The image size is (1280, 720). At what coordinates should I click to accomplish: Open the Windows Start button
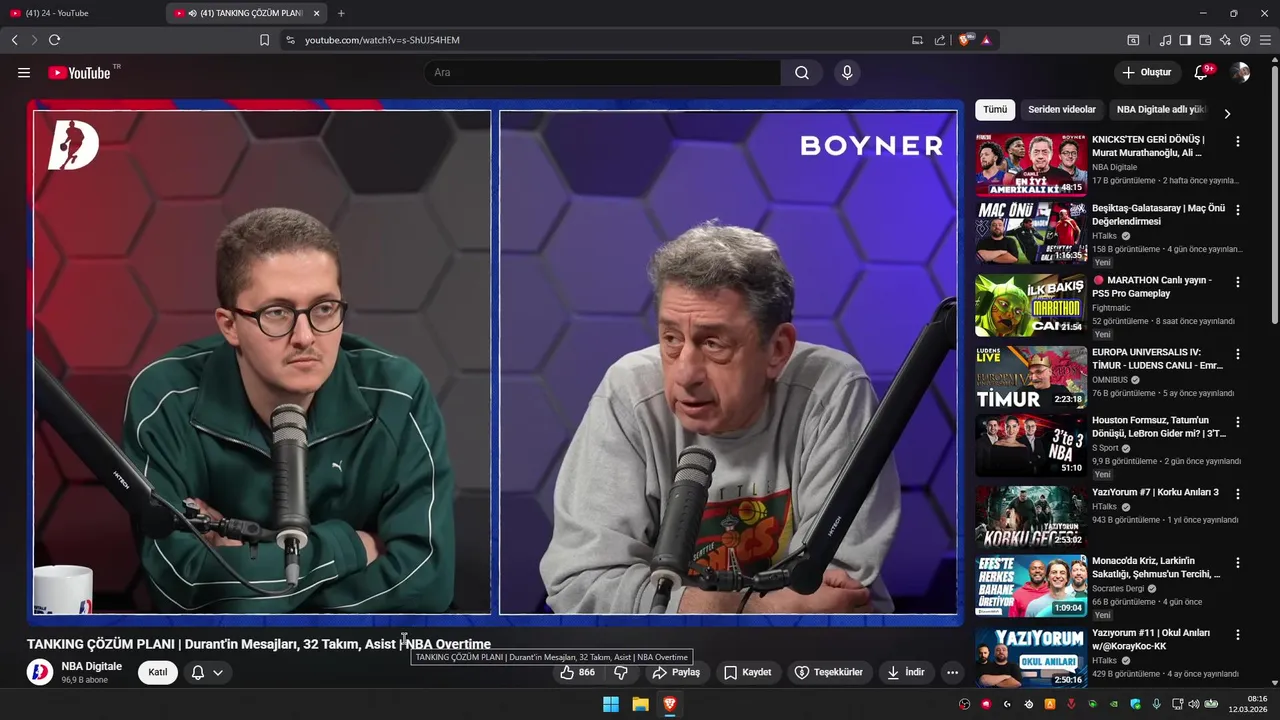pos(611,704)
